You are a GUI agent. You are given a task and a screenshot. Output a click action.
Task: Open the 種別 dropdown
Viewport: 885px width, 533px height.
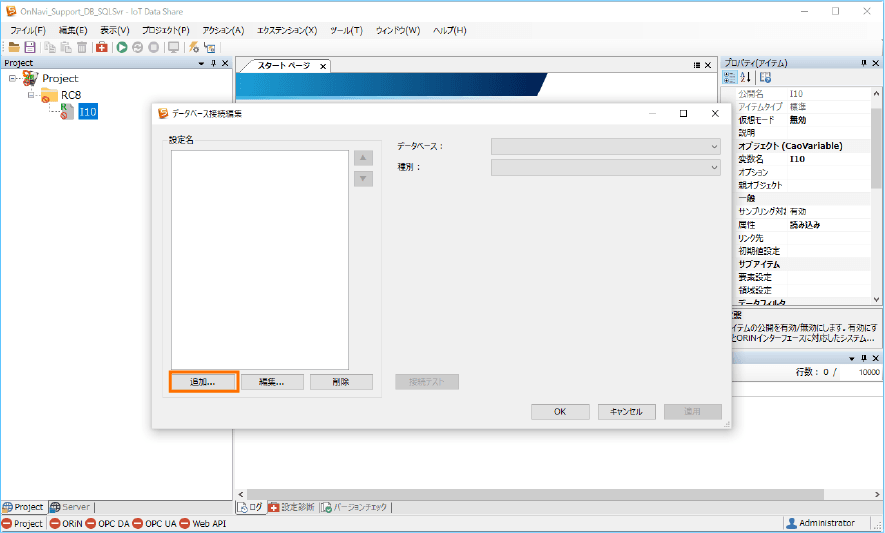pyautogui.click(x=605, y=167)
